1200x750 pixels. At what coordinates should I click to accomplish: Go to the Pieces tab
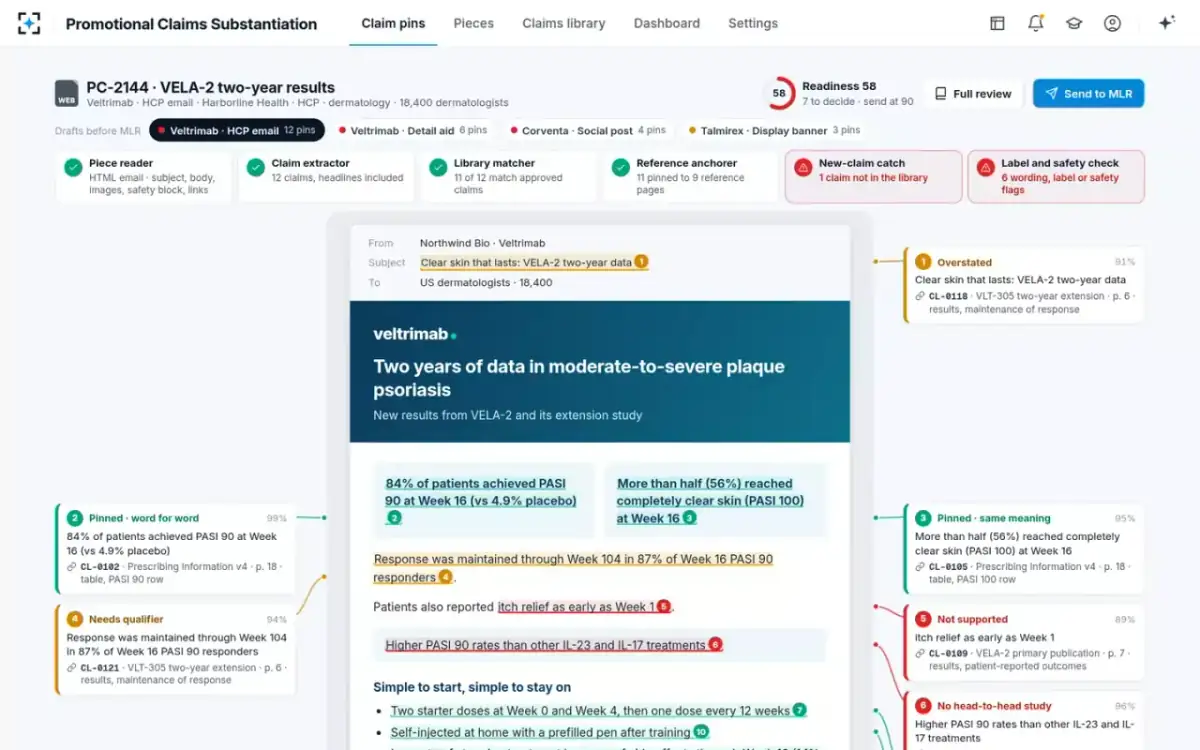pos(473,23)
